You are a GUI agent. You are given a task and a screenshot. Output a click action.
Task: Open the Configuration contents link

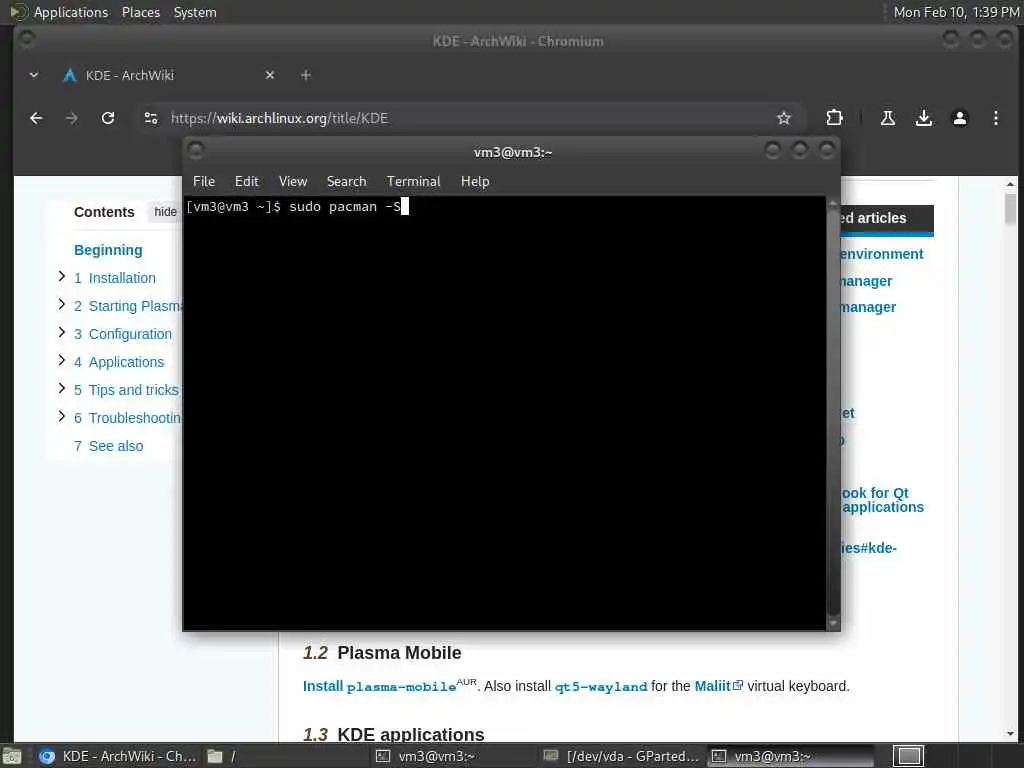tap(123, 334)
